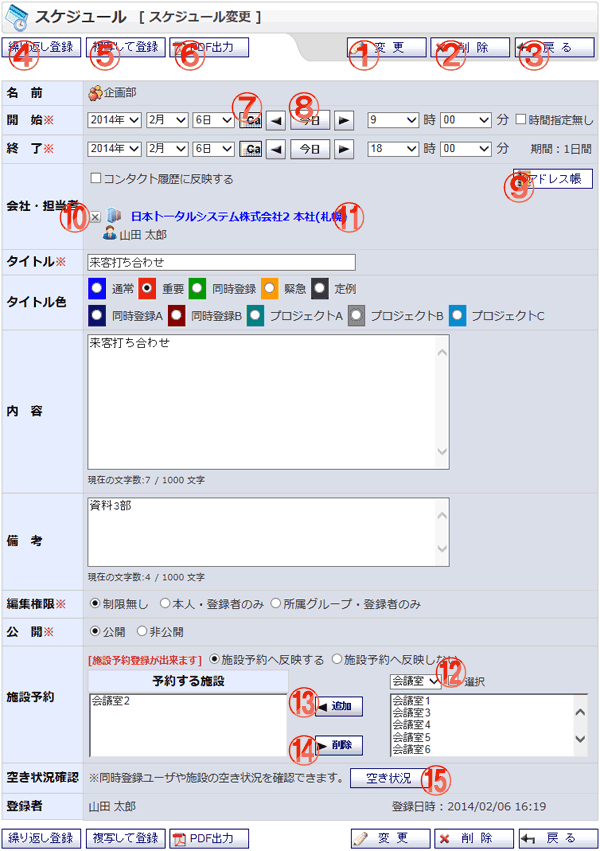This screenshot has width=600, height=851.
Task: Click the 企画部 group icon
Action: click(95, 93)
